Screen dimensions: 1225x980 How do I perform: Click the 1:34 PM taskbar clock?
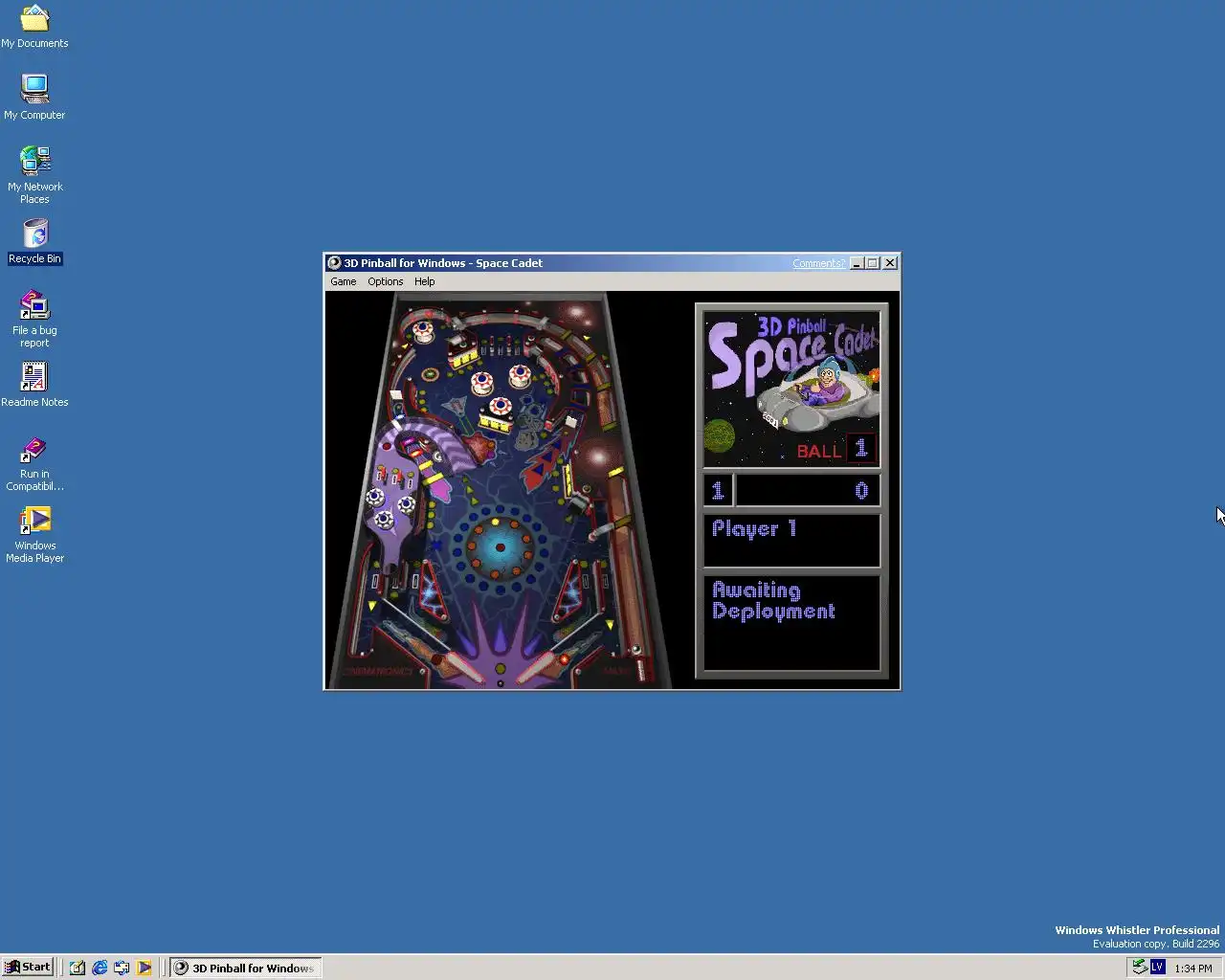click(x=1193, y=969)
